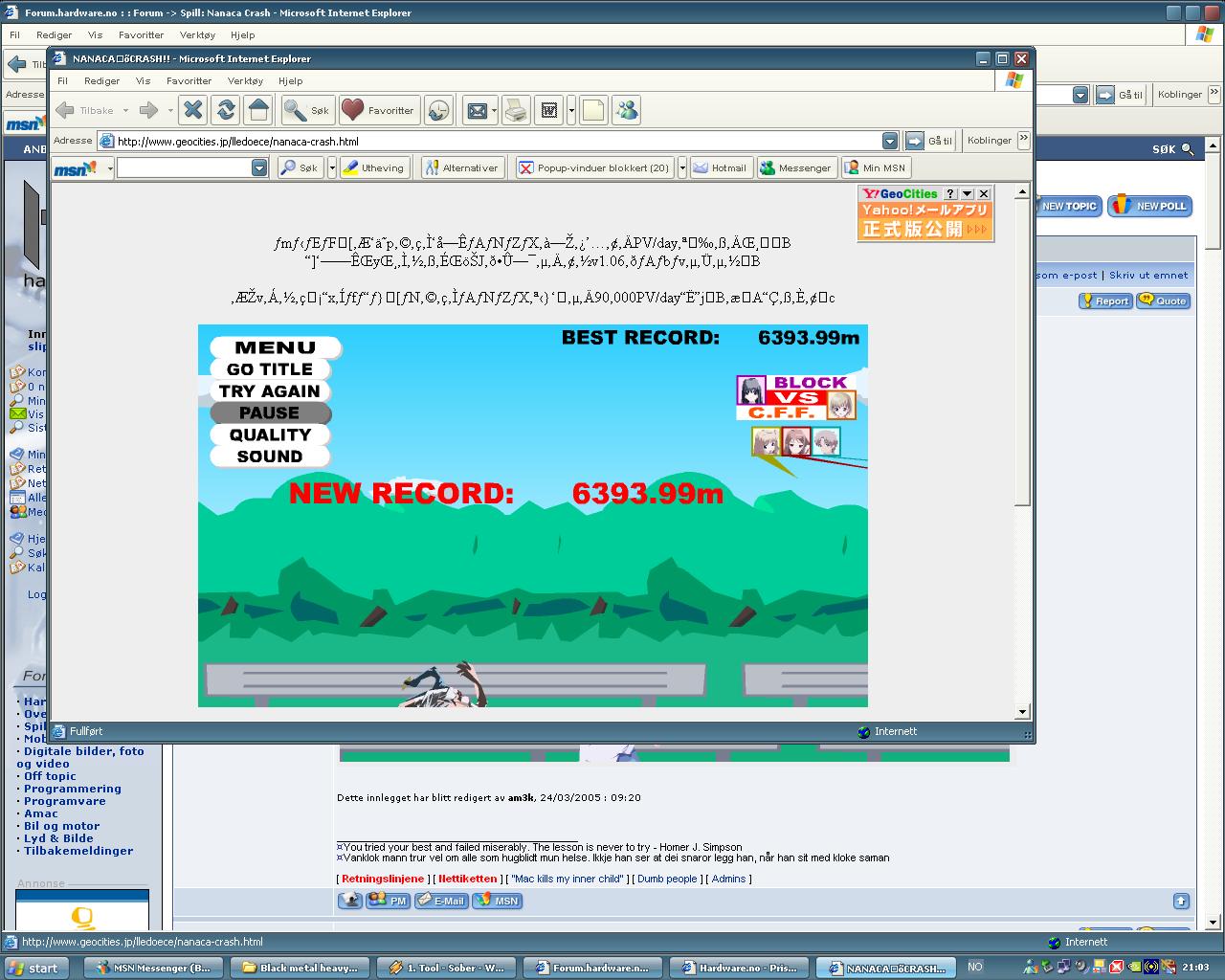This screenshot has height=980, width=1225.
Task: Click the Windows start button
Action: [36, 968]
